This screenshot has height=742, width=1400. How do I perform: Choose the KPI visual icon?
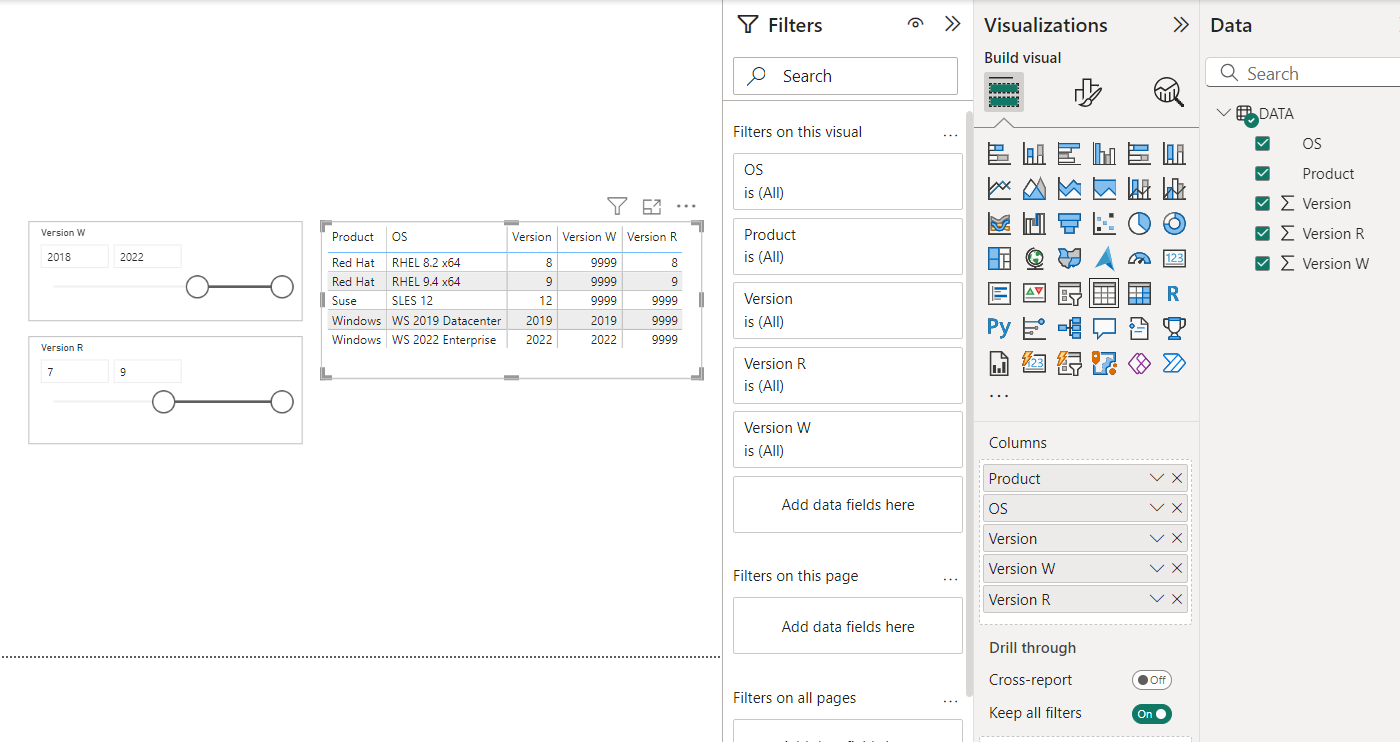(1034, 293)
